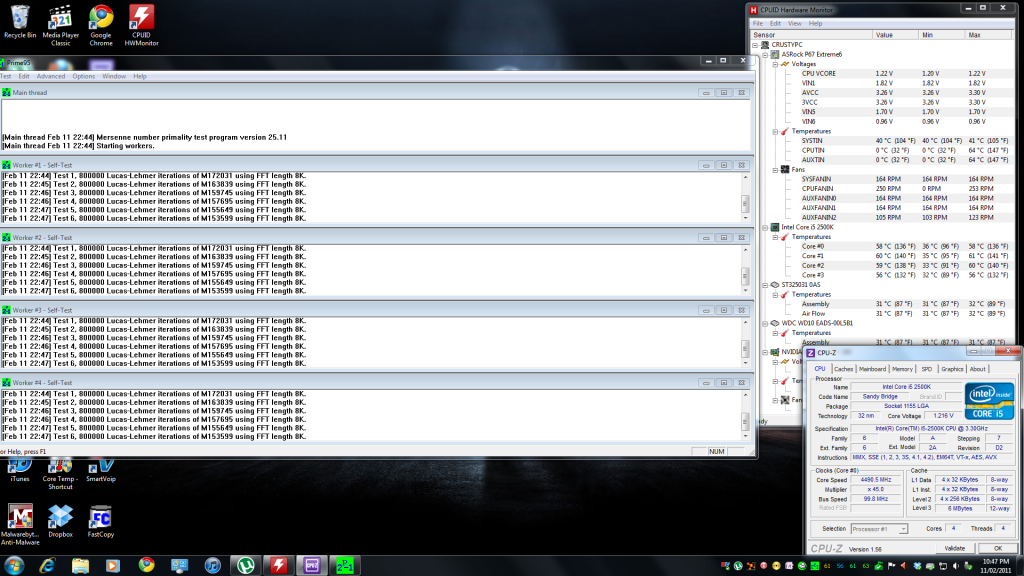Collapse ASRock P67 Extreme6 node
1024x576 pixels.
[765, 55]
